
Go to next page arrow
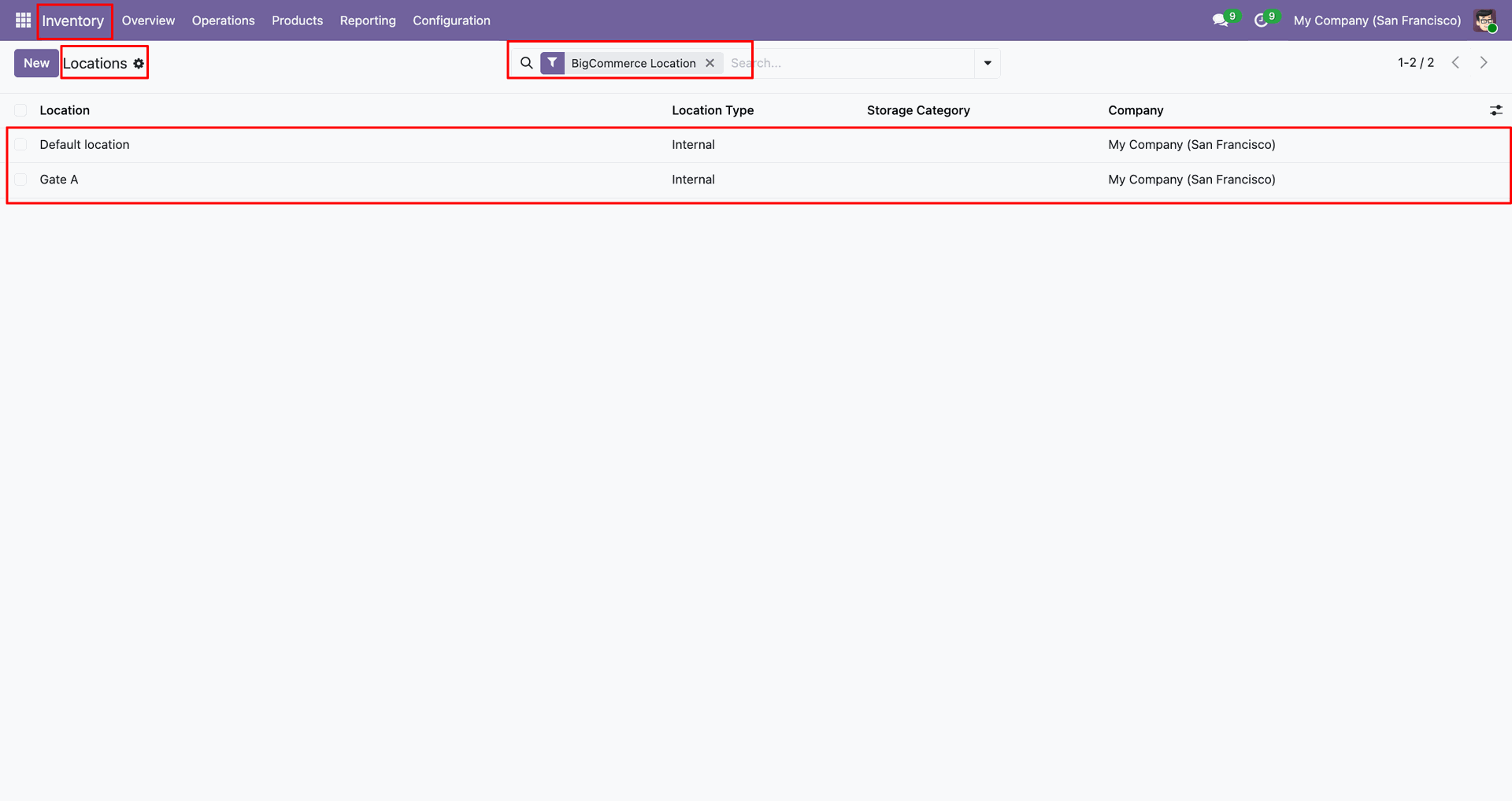(x=1484, y=63)
